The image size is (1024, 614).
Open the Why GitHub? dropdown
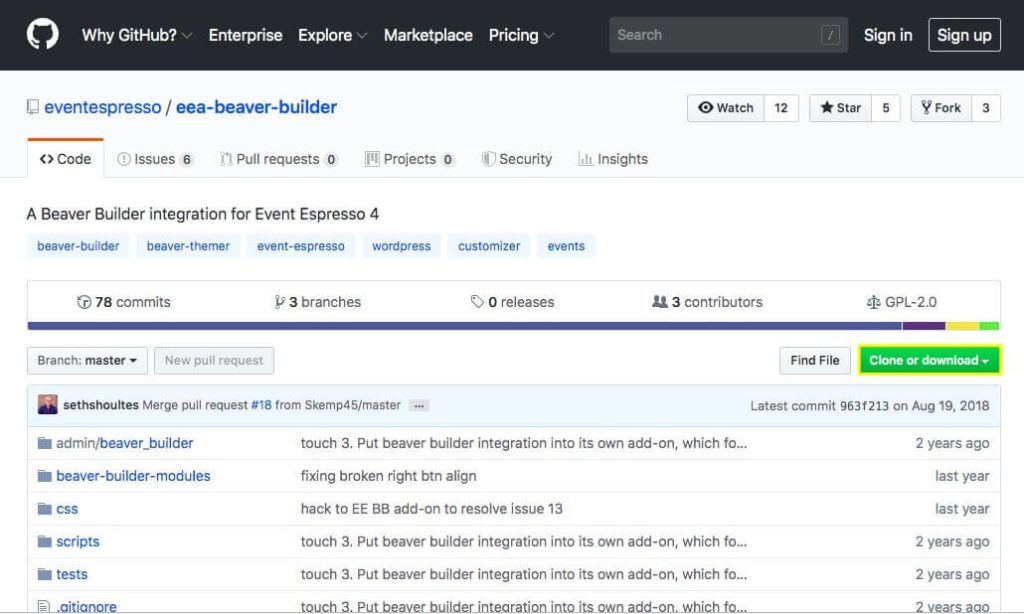(136, 35)
